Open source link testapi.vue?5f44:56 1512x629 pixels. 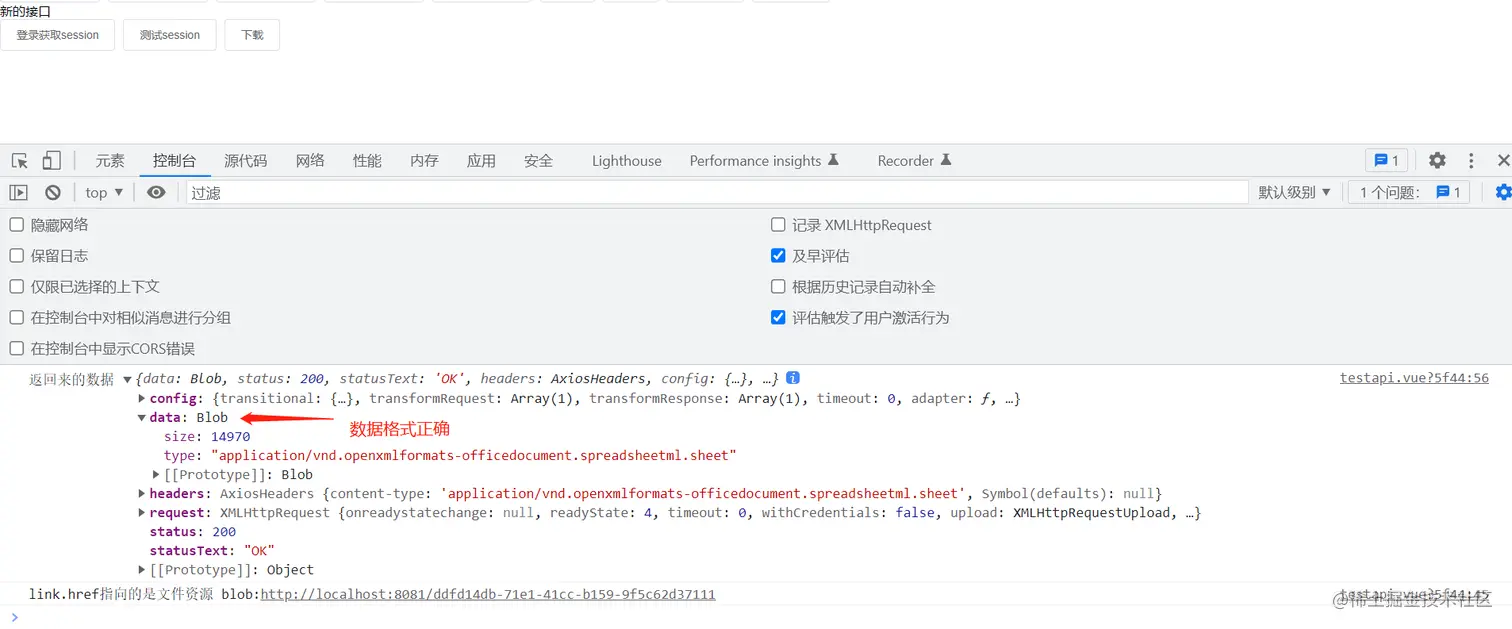pyautogui.click(x=1414, y=378)
